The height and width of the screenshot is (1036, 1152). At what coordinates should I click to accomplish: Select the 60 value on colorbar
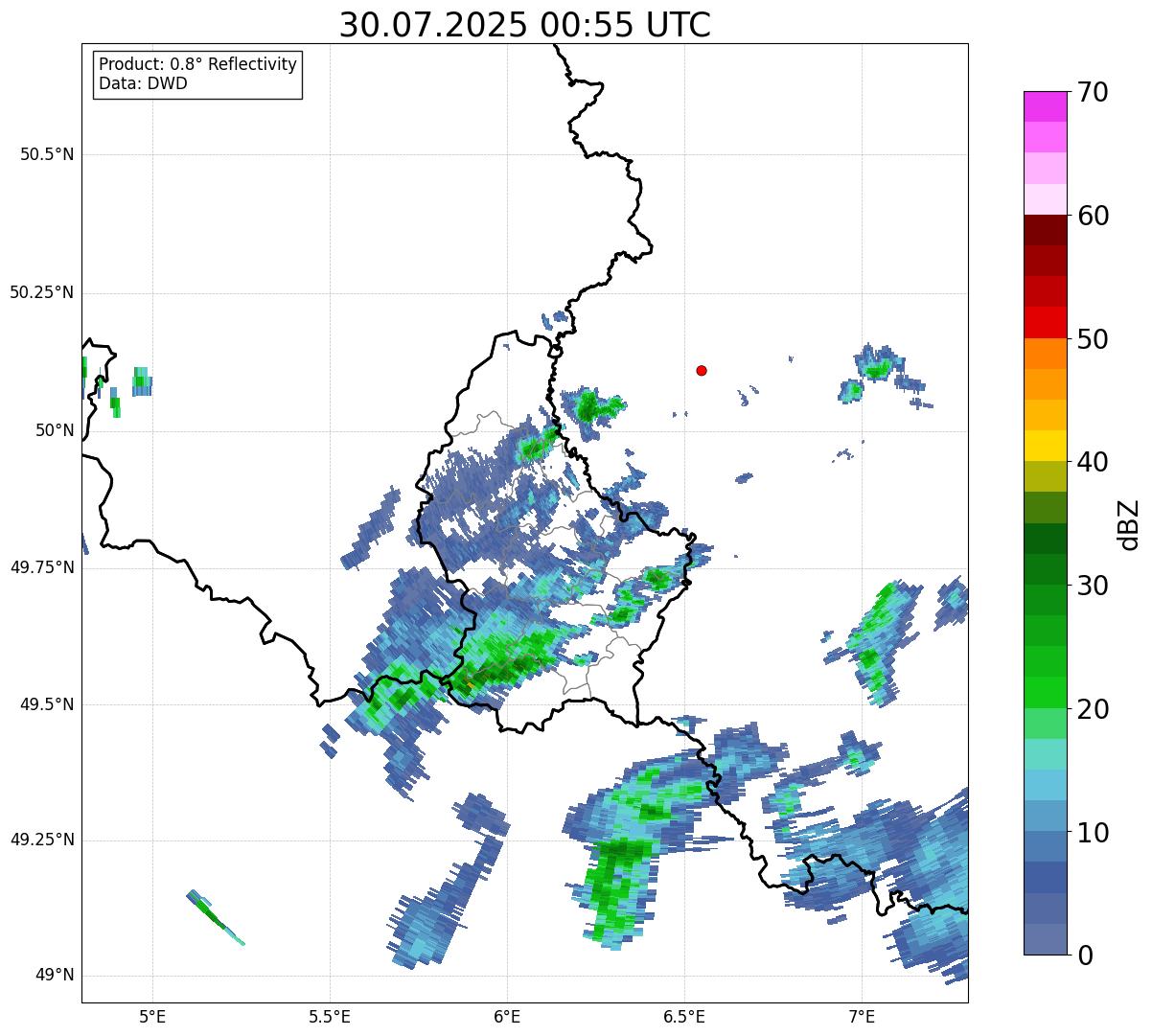[1093, 216]
